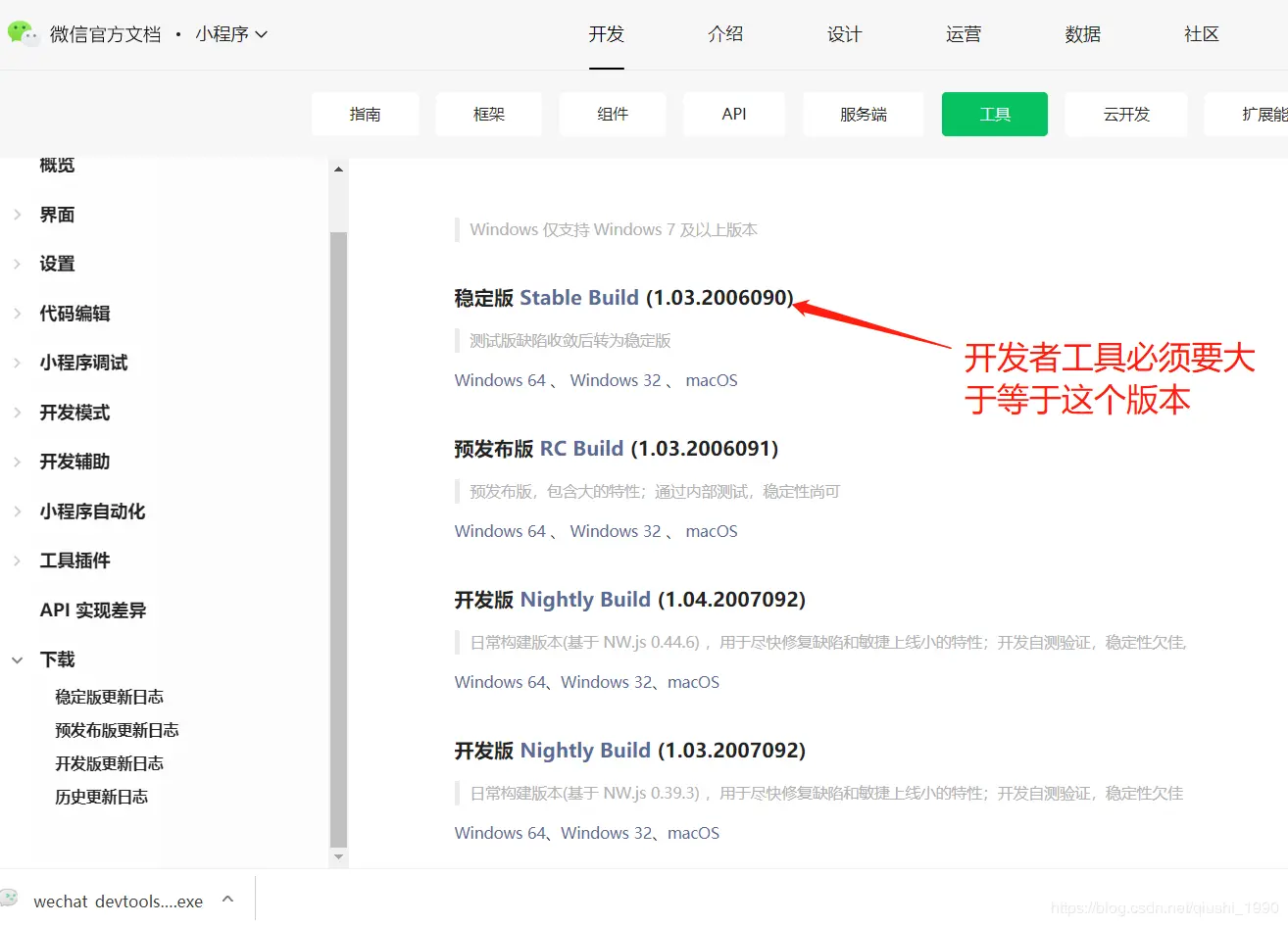Open the 数据 top navigation tab
The width and height of the screenshot is (1288, 926).
coord(1083,34)
